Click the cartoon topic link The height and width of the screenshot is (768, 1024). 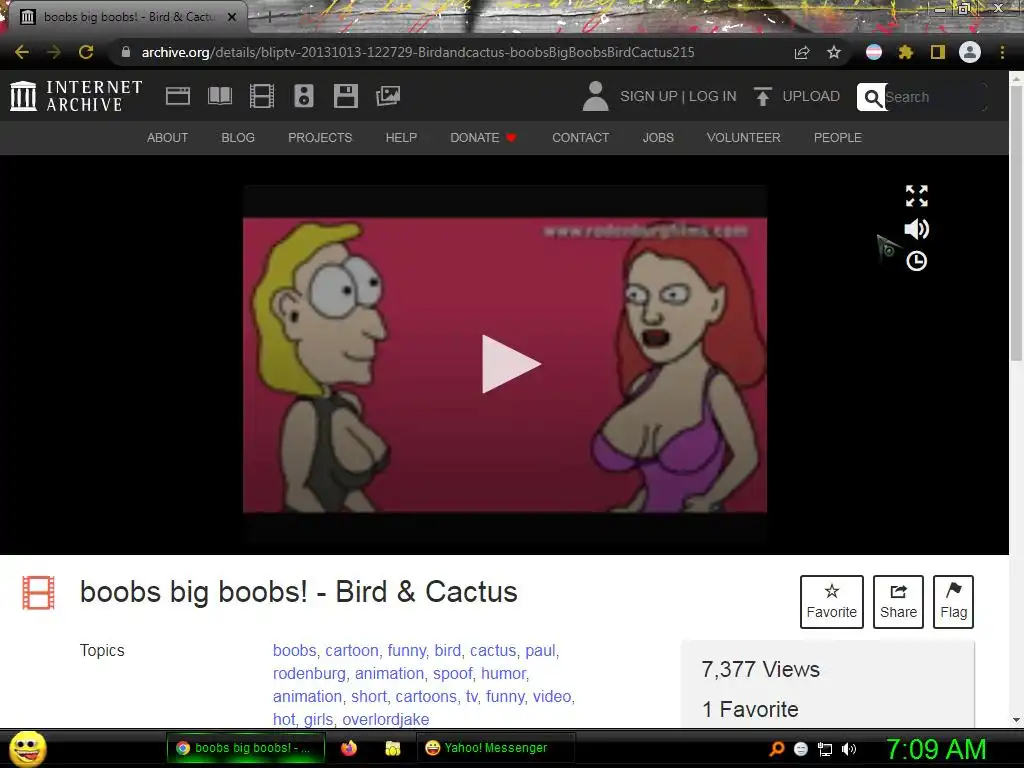351,650
